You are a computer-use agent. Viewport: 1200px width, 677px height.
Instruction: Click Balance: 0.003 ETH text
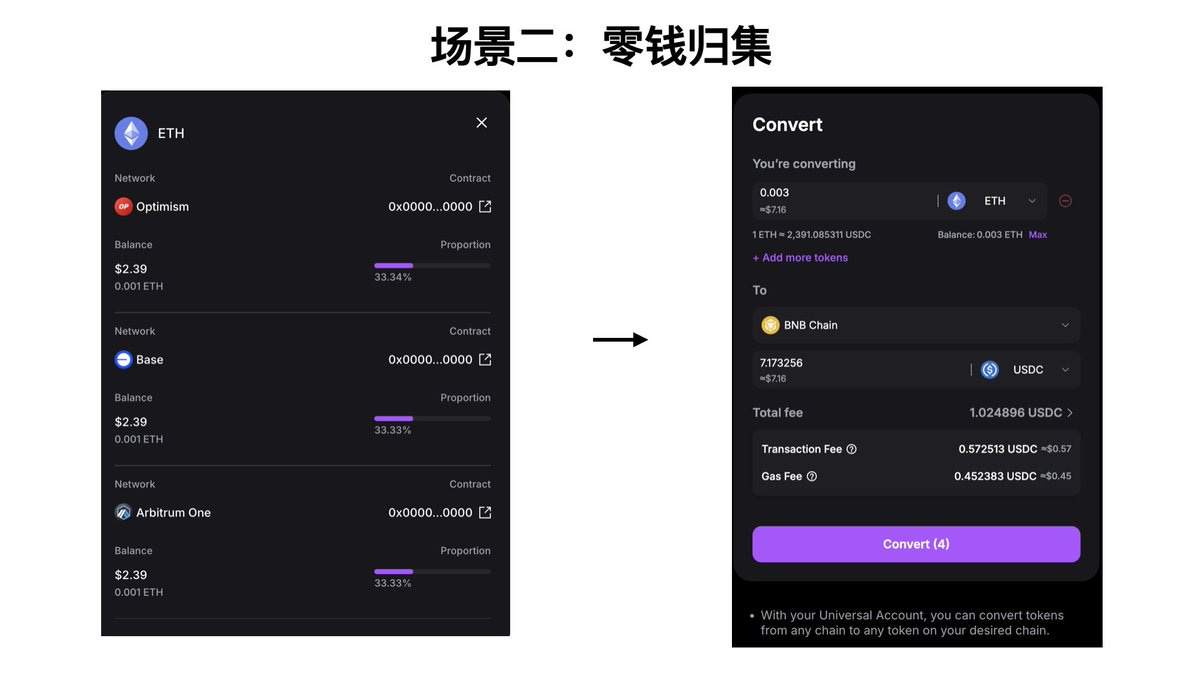[980, 235]
